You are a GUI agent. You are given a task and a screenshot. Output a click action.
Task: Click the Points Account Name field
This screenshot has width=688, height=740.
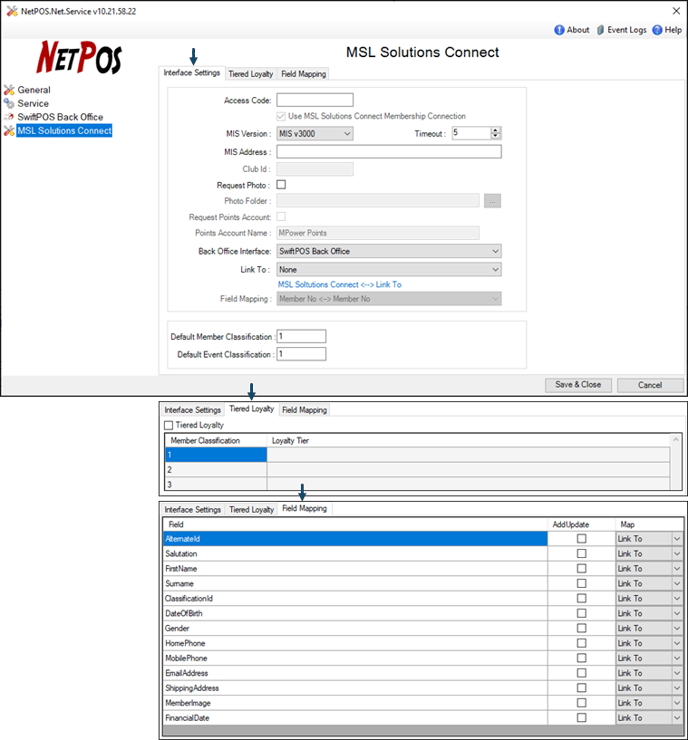pyautogui.click(x=378, y=233)
